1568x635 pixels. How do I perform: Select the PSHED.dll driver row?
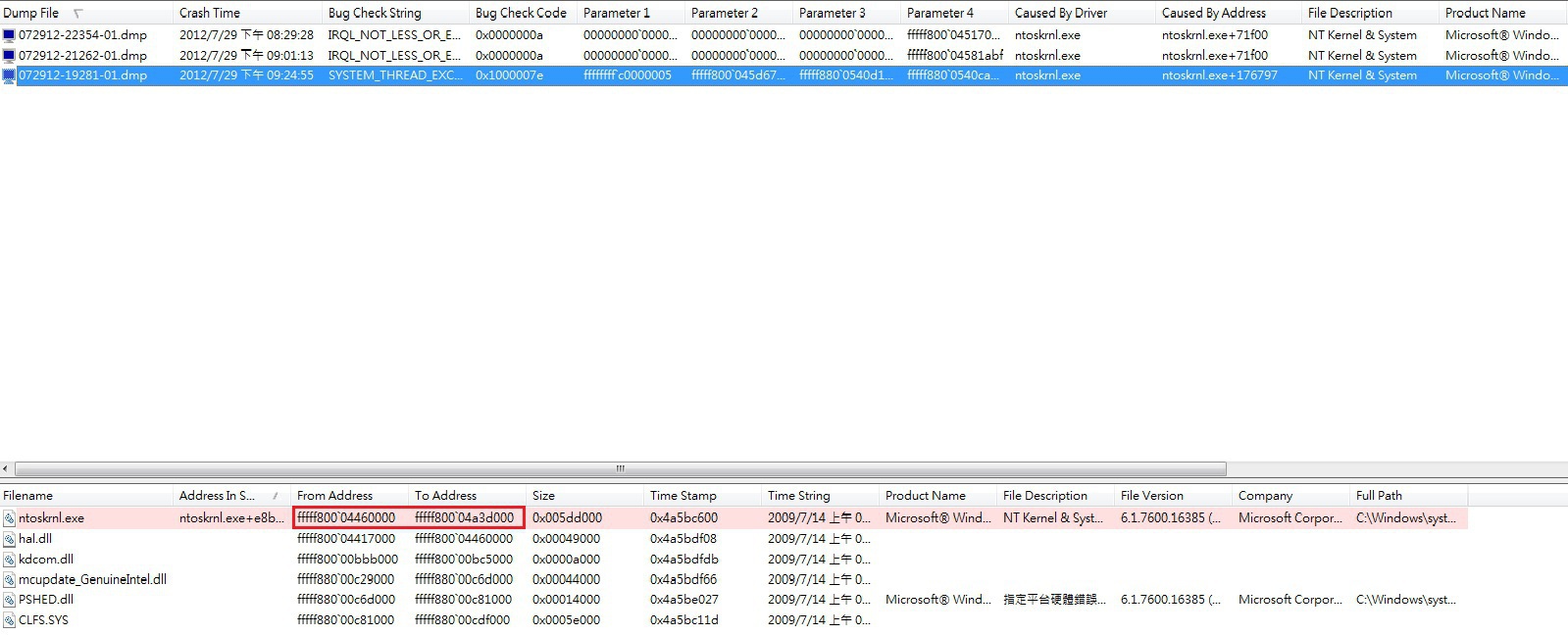[733, 599]
